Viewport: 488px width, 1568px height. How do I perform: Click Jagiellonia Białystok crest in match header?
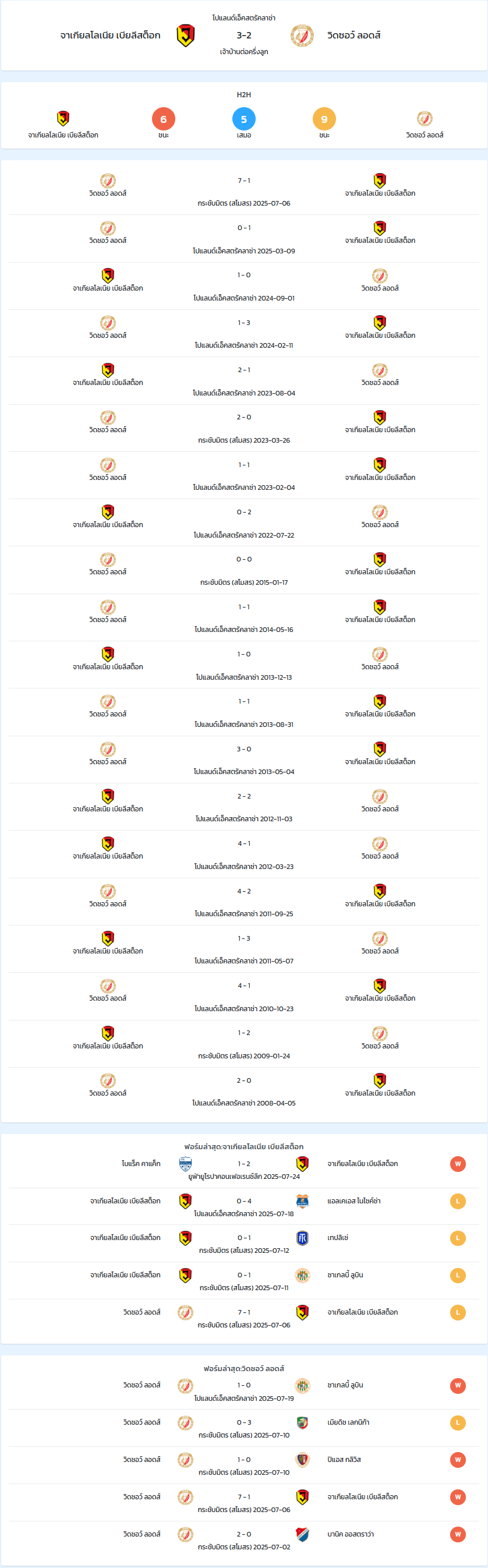tap(186, 36)
